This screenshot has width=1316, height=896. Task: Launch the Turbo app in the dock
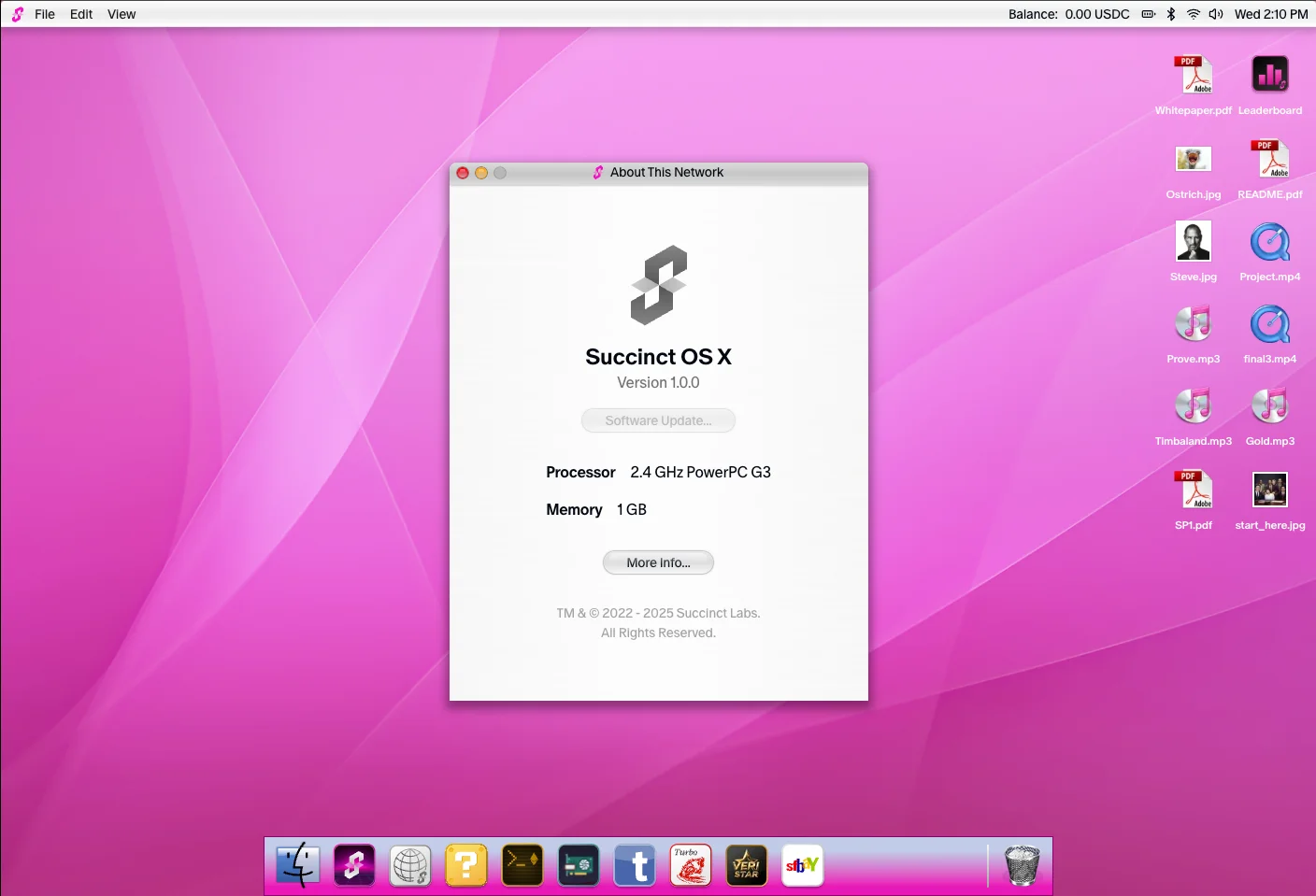[691, 865]
